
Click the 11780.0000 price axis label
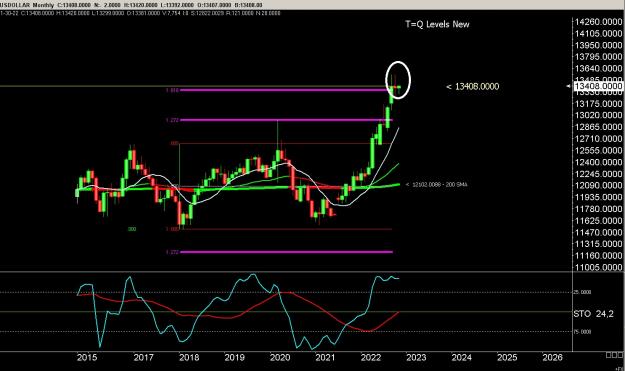(x=598, y=209)
